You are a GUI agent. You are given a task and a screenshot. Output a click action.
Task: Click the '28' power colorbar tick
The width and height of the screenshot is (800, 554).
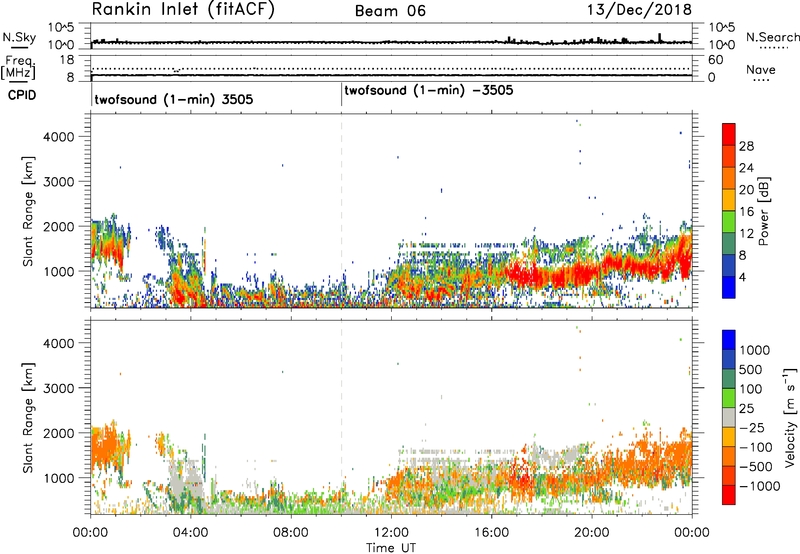[x=746, y=146]
